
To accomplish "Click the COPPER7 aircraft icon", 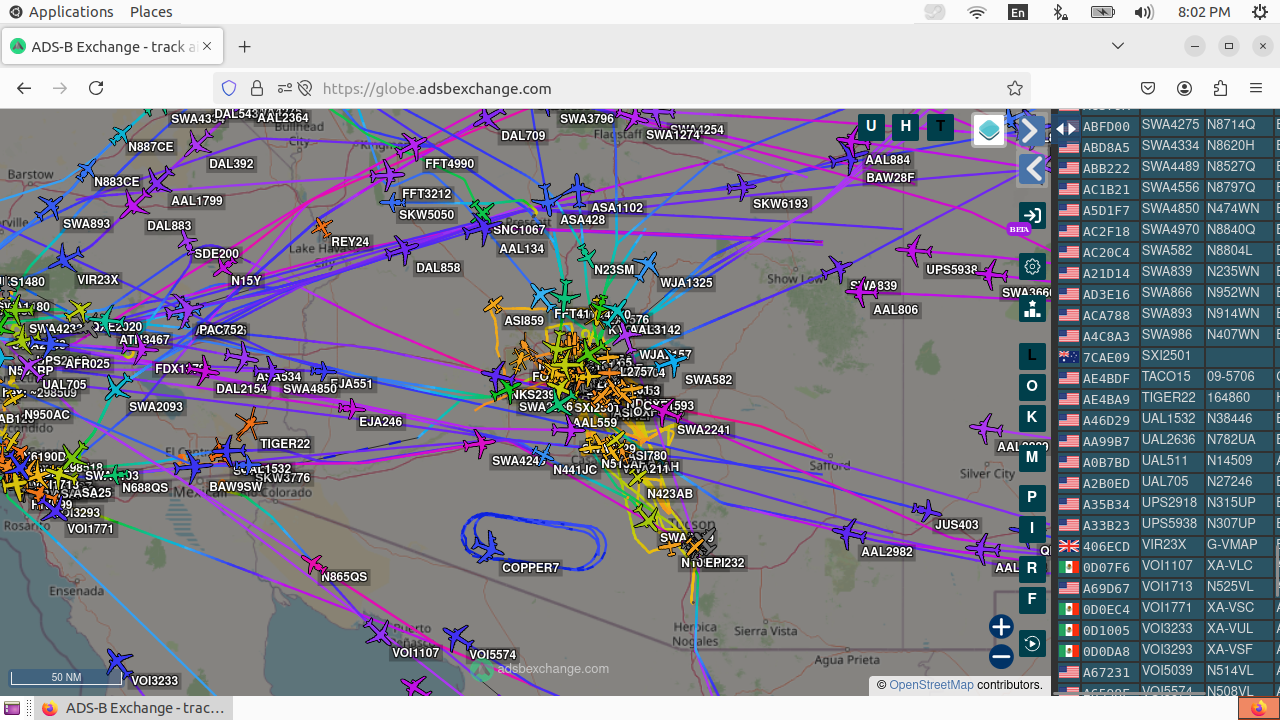I will click(x=490, y=546).
